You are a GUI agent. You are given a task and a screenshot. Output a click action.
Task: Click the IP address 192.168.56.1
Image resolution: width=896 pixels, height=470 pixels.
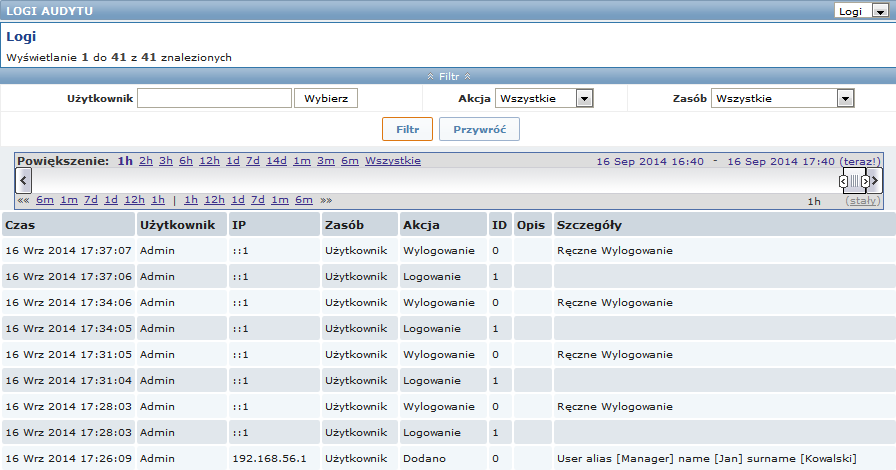(x=269, y=459)
